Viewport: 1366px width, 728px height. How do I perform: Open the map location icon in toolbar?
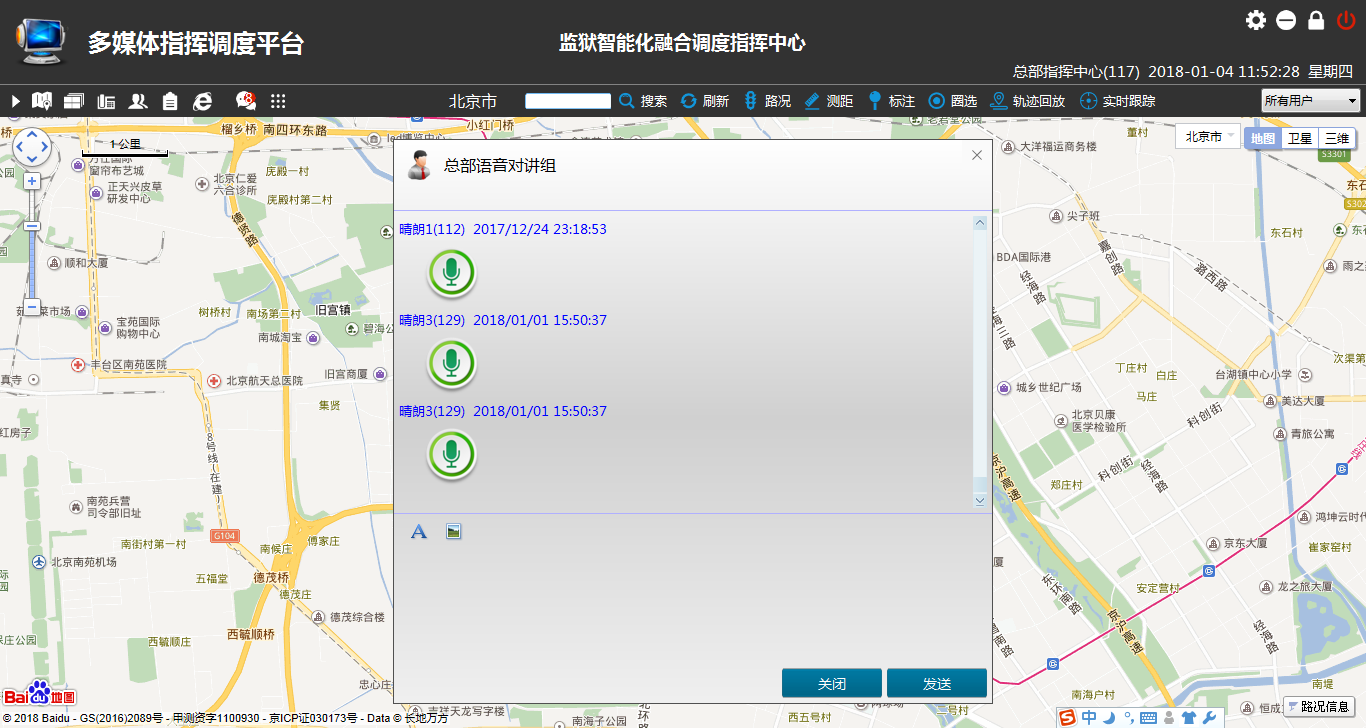click(42, 101)
